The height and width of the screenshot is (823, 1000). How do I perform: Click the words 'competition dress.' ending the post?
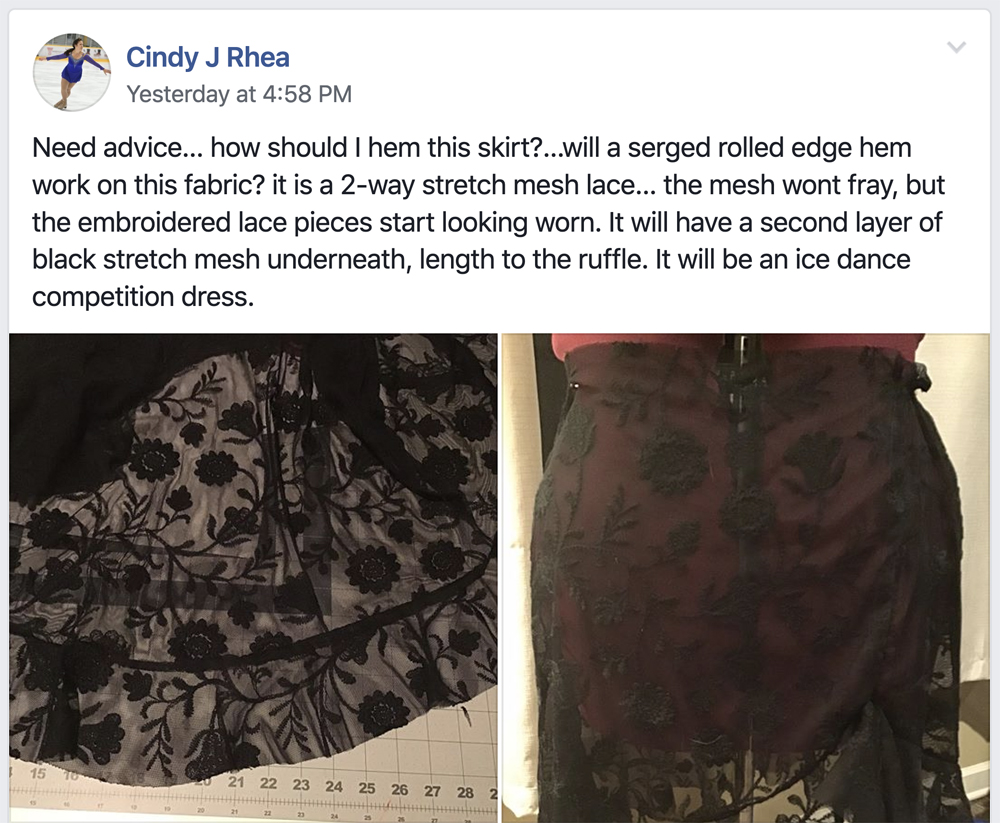pyautogui.click(x=143, y=297)
